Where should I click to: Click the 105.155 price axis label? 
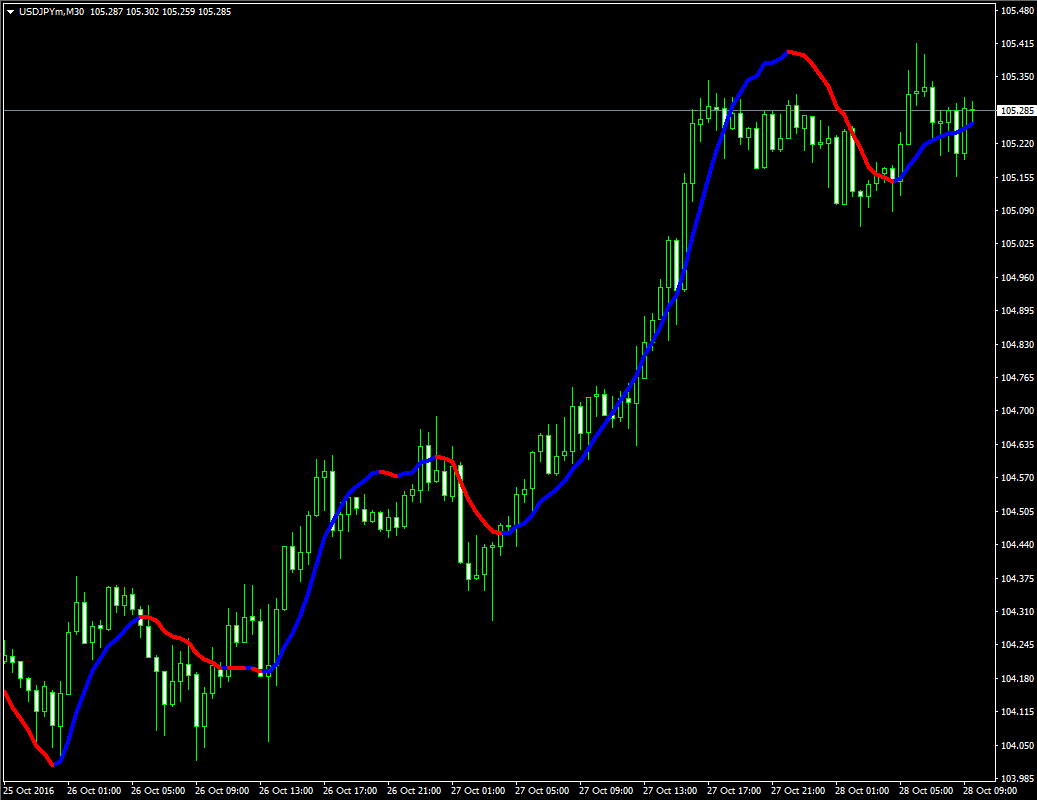tap(1017, 177)
